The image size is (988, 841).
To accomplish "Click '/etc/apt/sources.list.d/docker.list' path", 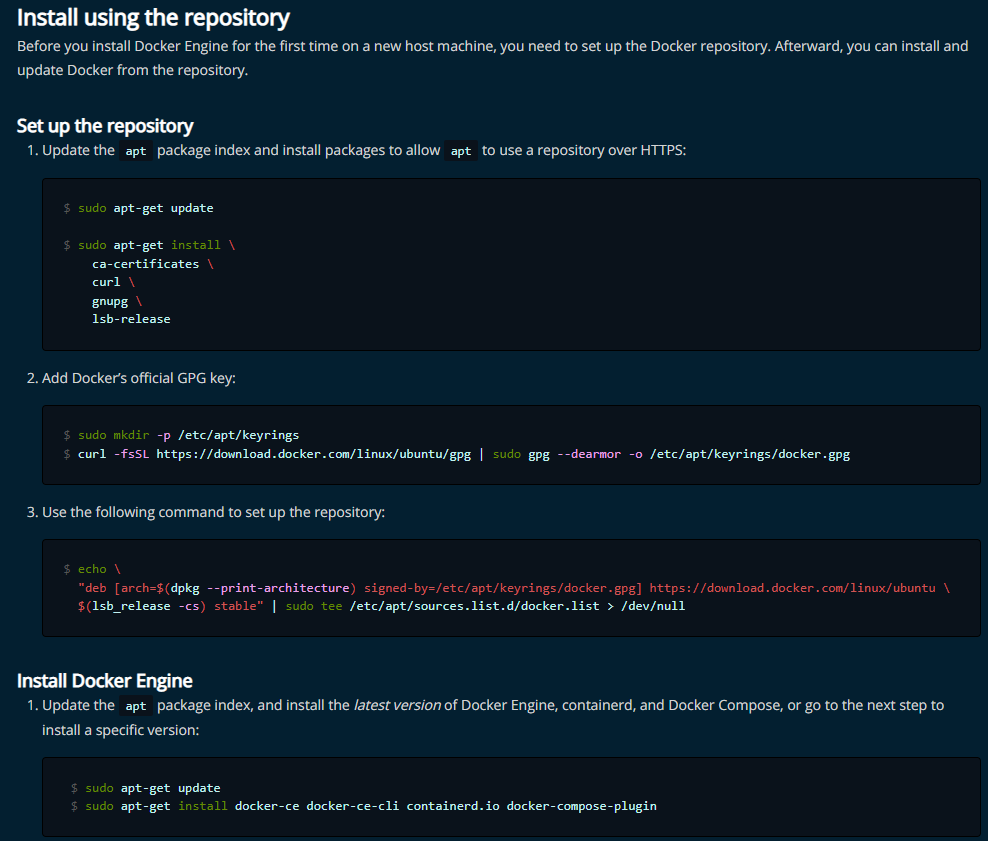I will pyautogui.click(x=474, y=606).
